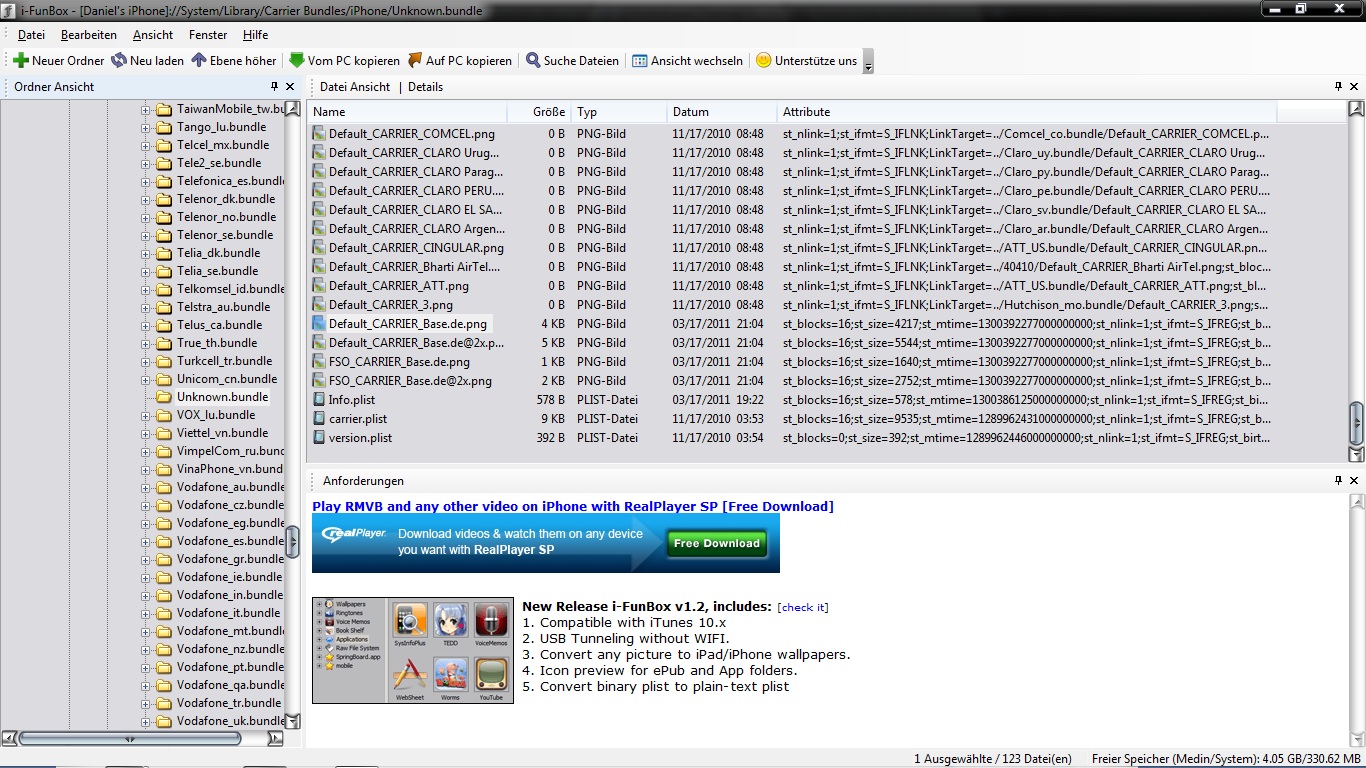Image resolution: width=1366 pixels, height=768 pixels.
Task: Open the Fenster menu
Action: click(208, 35)
